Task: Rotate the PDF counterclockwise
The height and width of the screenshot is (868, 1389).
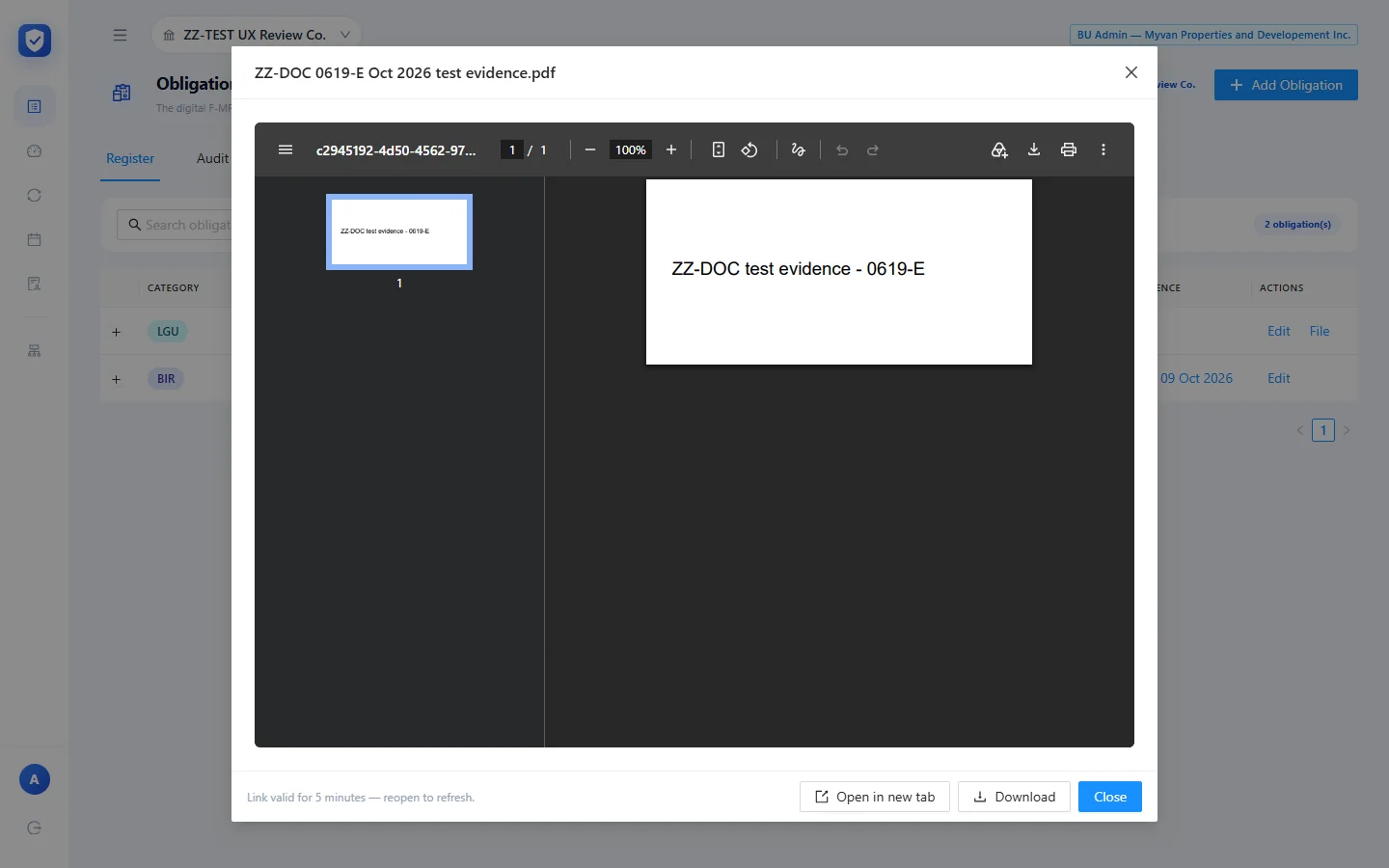Action: [749, 149]
